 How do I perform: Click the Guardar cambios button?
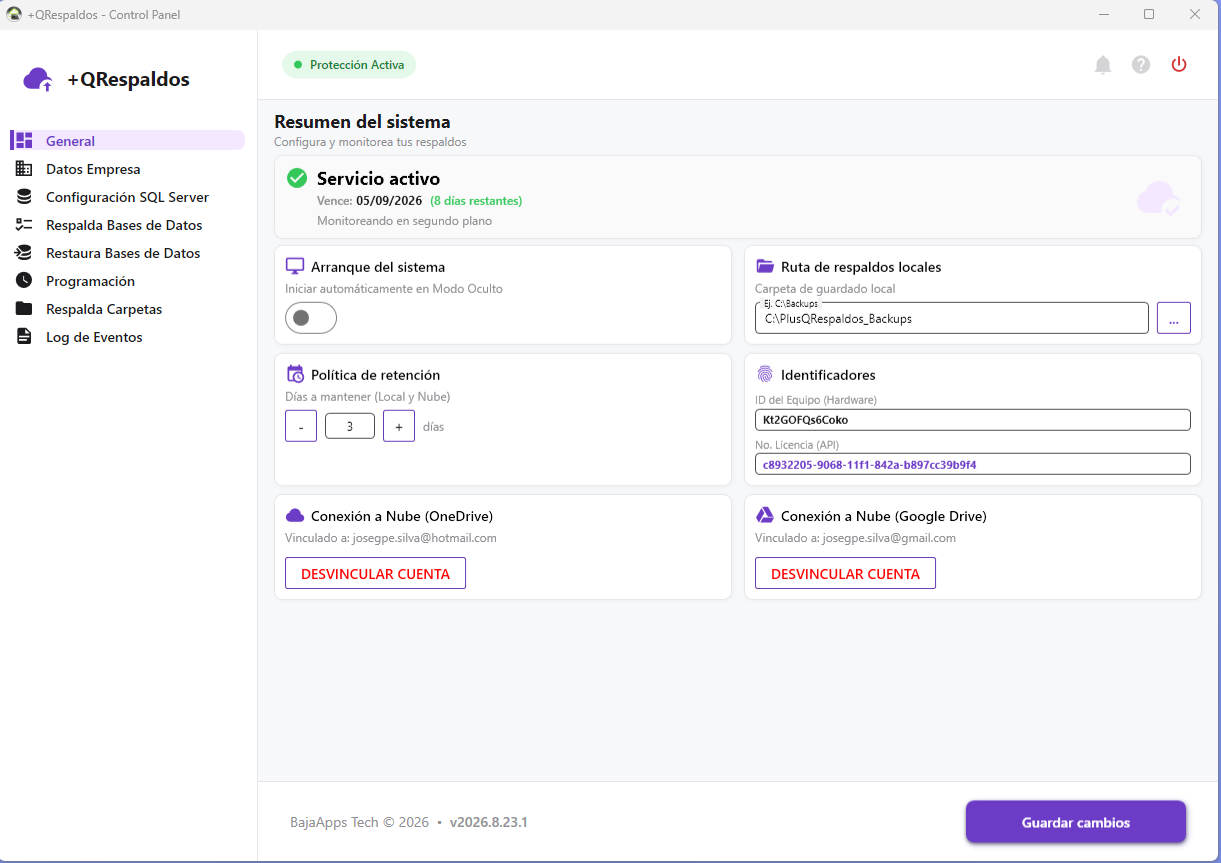[x=1076, y=822]
